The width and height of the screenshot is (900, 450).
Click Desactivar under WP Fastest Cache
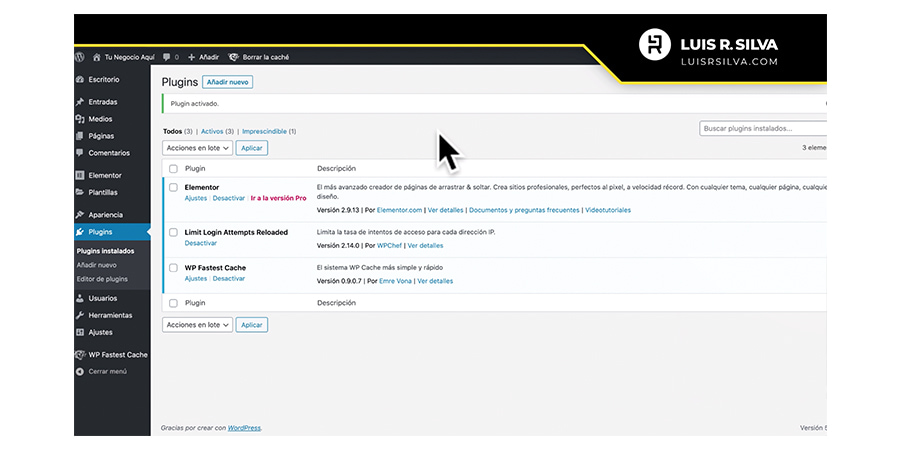(228, 278)
